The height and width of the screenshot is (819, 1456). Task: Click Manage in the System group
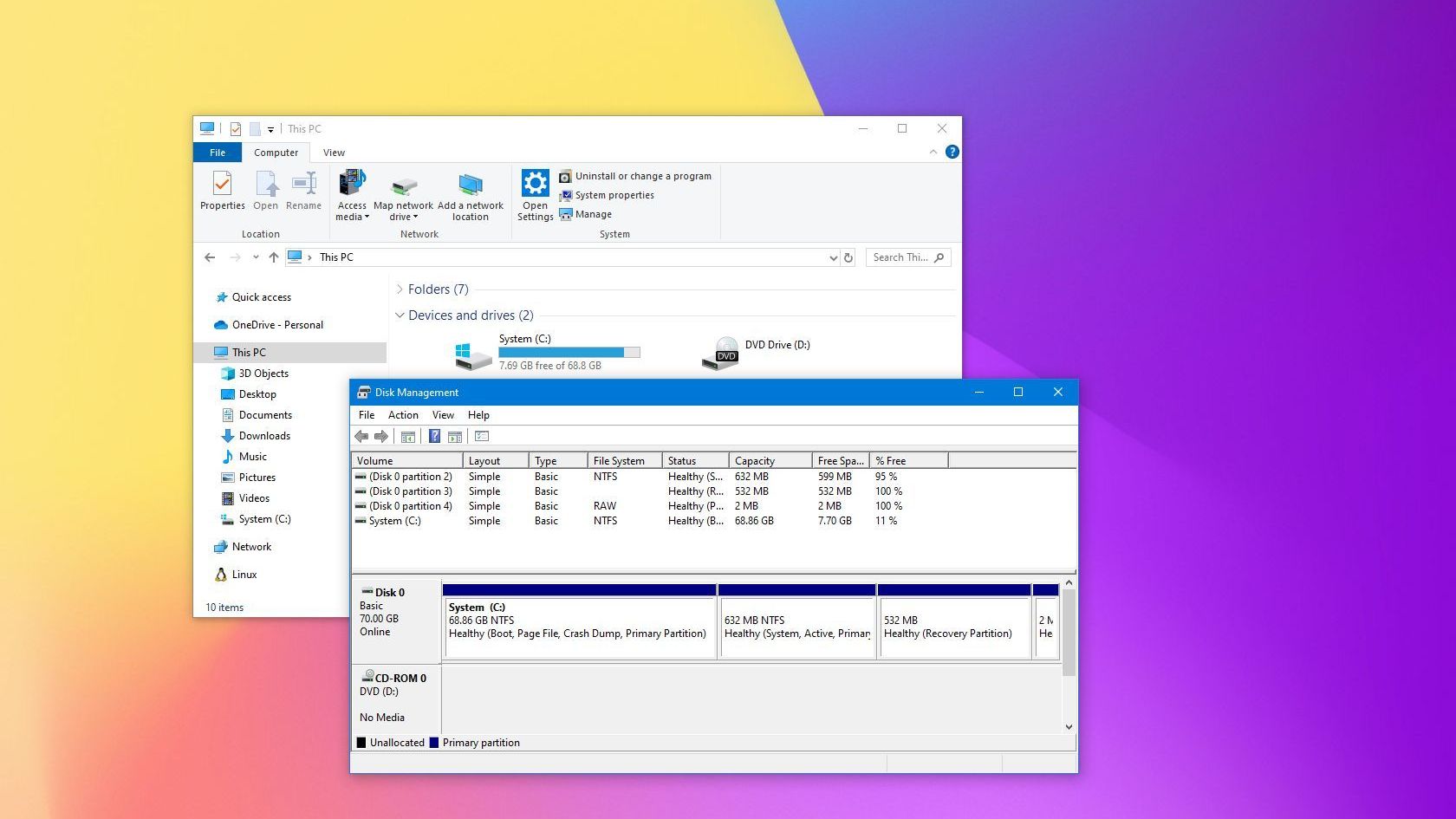pyautogui.click(x=586, y=214)
